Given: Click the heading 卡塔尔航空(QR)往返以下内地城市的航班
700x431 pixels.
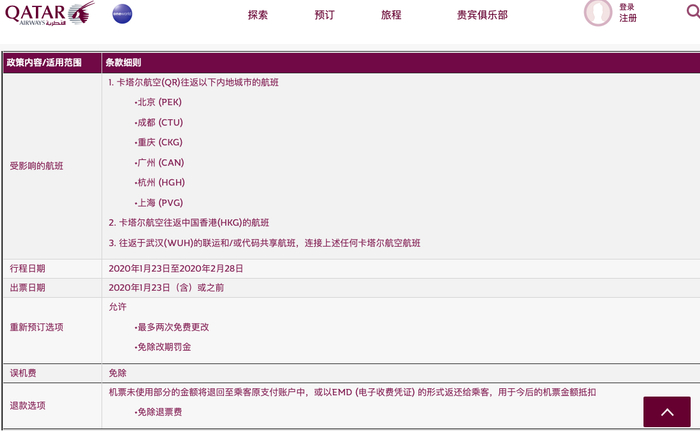Looking at the screenshot, I should coord(193,82).
